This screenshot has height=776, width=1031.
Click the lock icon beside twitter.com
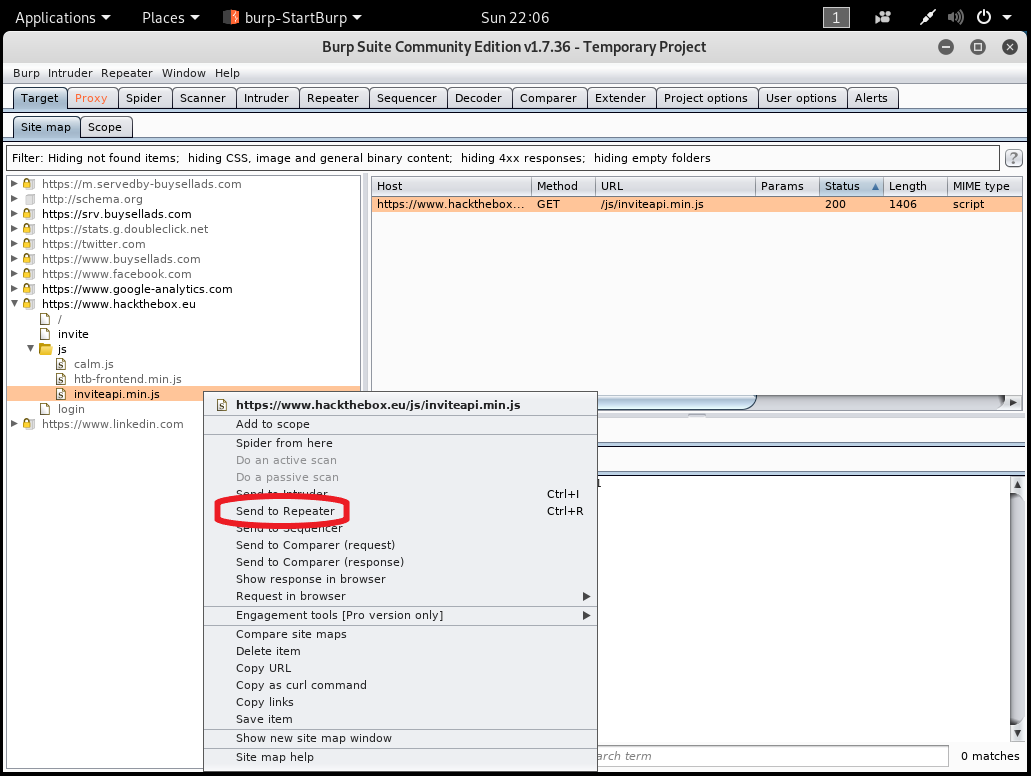(29, 244)
